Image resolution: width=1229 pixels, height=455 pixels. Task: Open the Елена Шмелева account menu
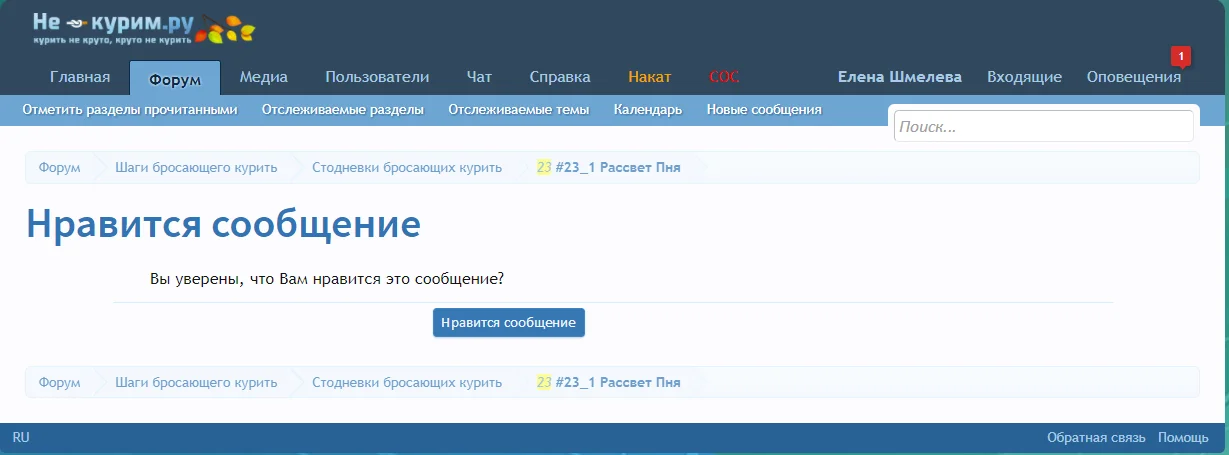(900, 77)
